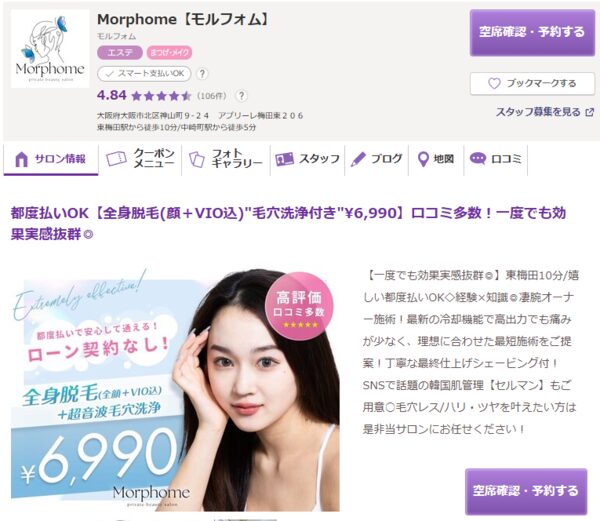The height and width of the screenshot is (521, 600).
Task: Switch to クーポンメニュー tab
Action: coord(140,159)
